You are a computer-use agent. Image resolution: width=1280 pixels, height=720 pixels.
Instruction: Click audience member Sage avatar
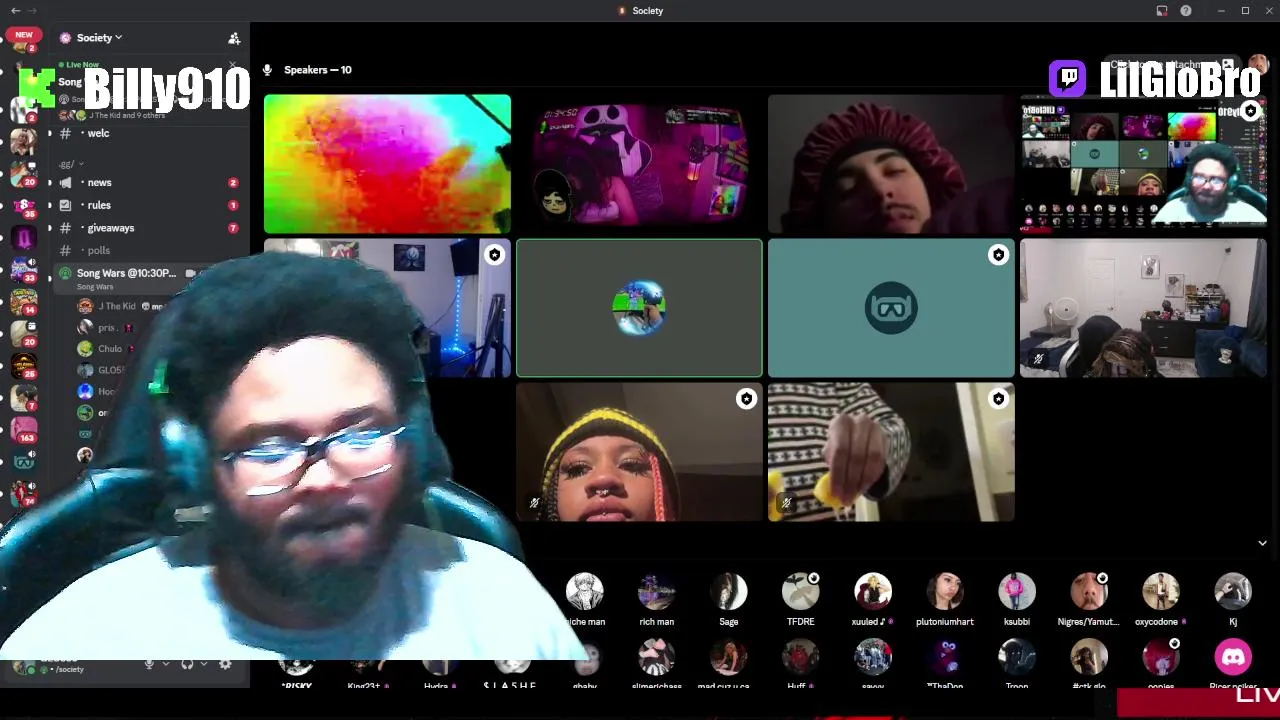click(729, 592)
